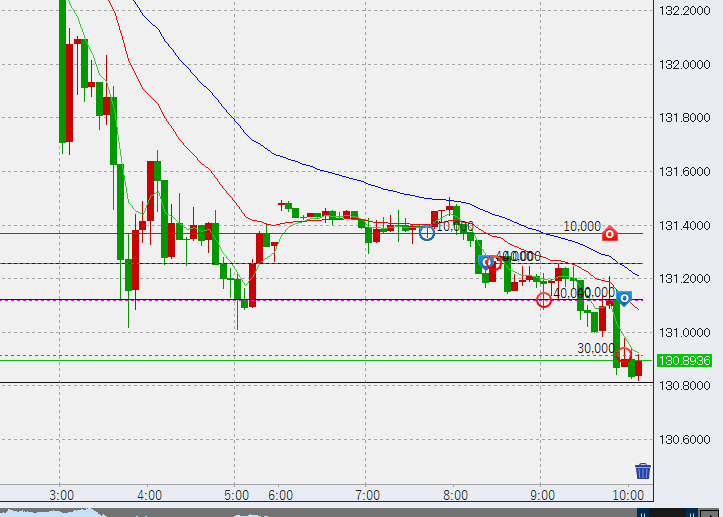Select the green current price horizontal line
723x517 pixels.
(x=300, y=360)
